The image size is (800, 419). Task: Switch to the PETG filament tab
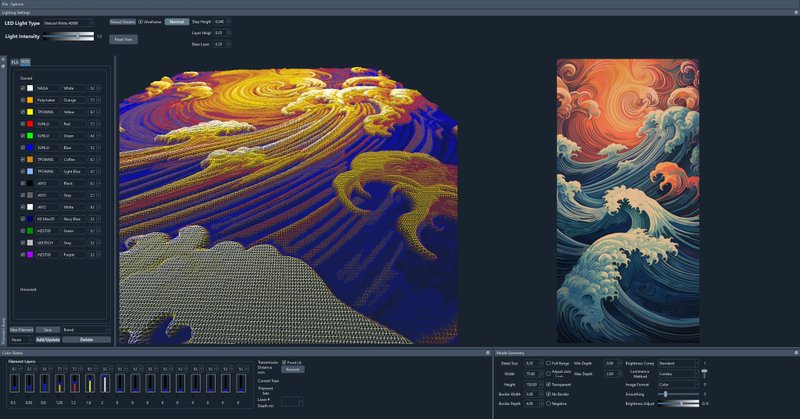[x=25, y=62]
